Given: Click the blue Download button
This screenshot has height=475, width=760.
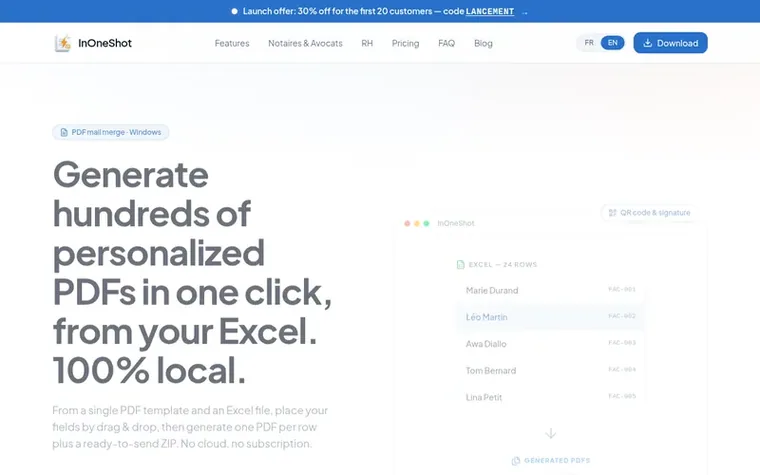Looking at the screenshot, I should tap(670, 43).
